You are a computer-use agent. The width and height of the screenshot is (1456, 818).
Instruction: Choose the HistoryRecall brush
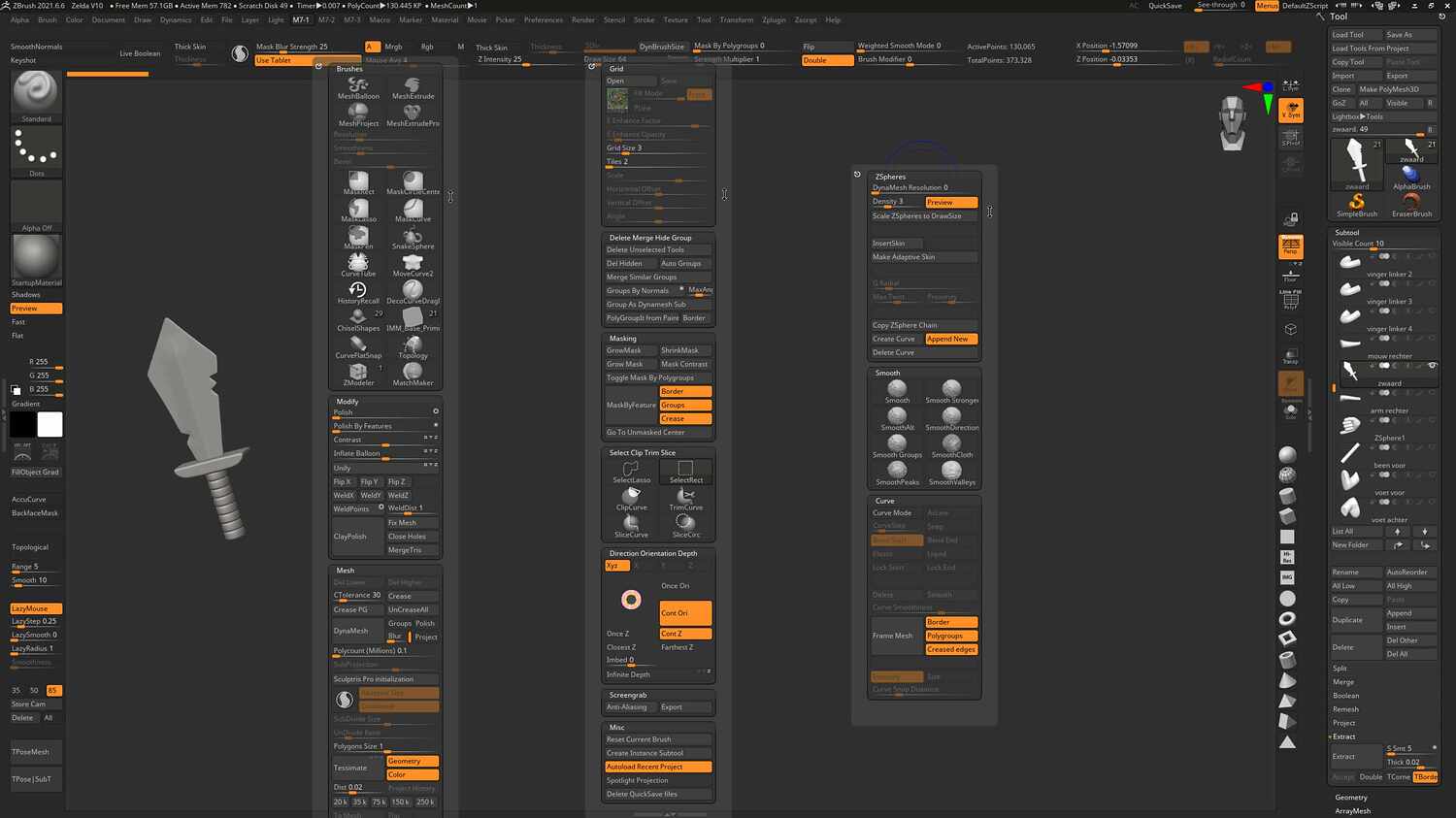(x=357, y=291)
